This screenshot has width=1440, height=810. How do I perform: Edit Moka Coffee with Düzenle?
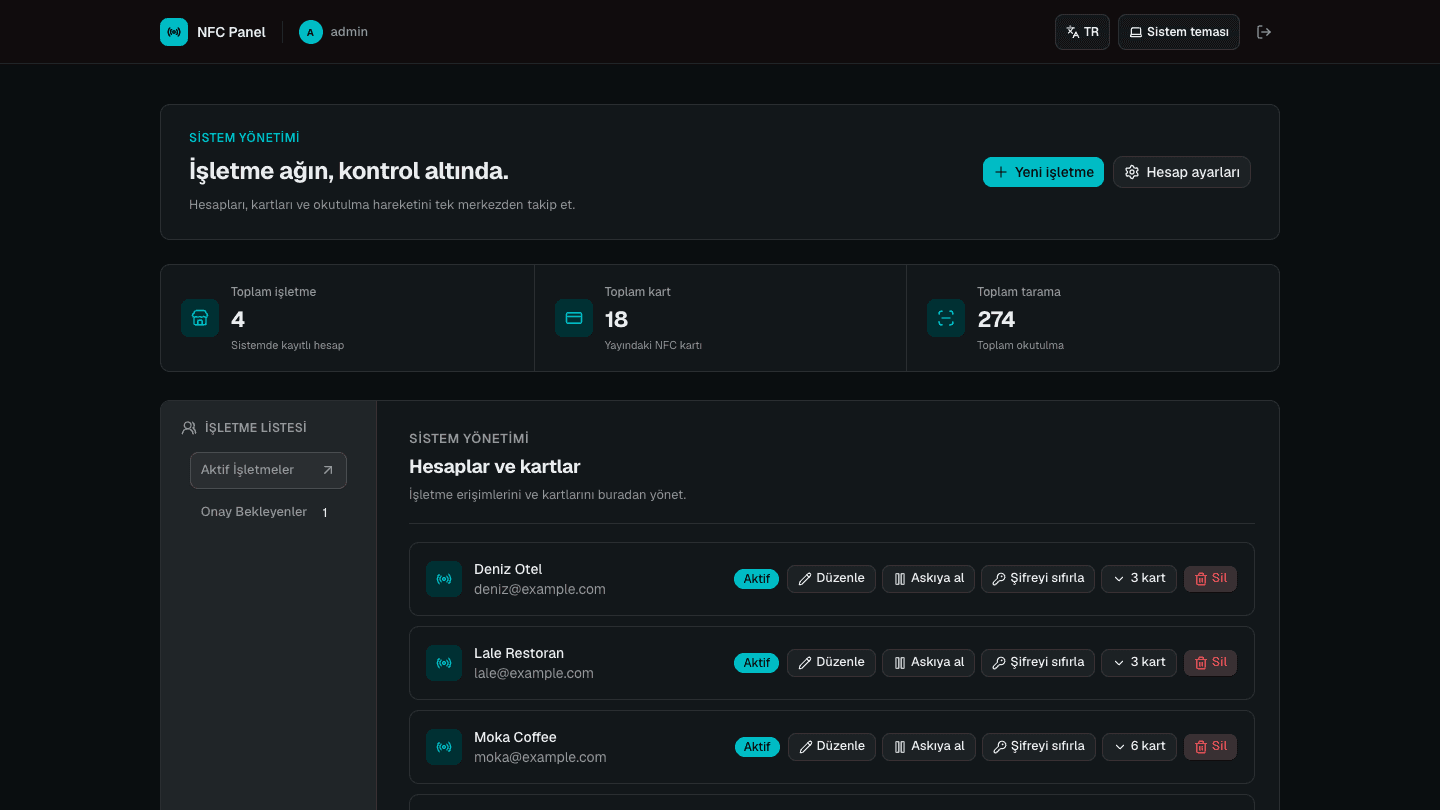[x=832, y=747]
